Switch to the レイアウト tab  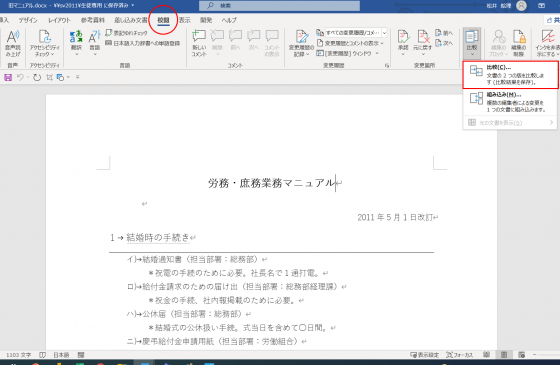59,20
